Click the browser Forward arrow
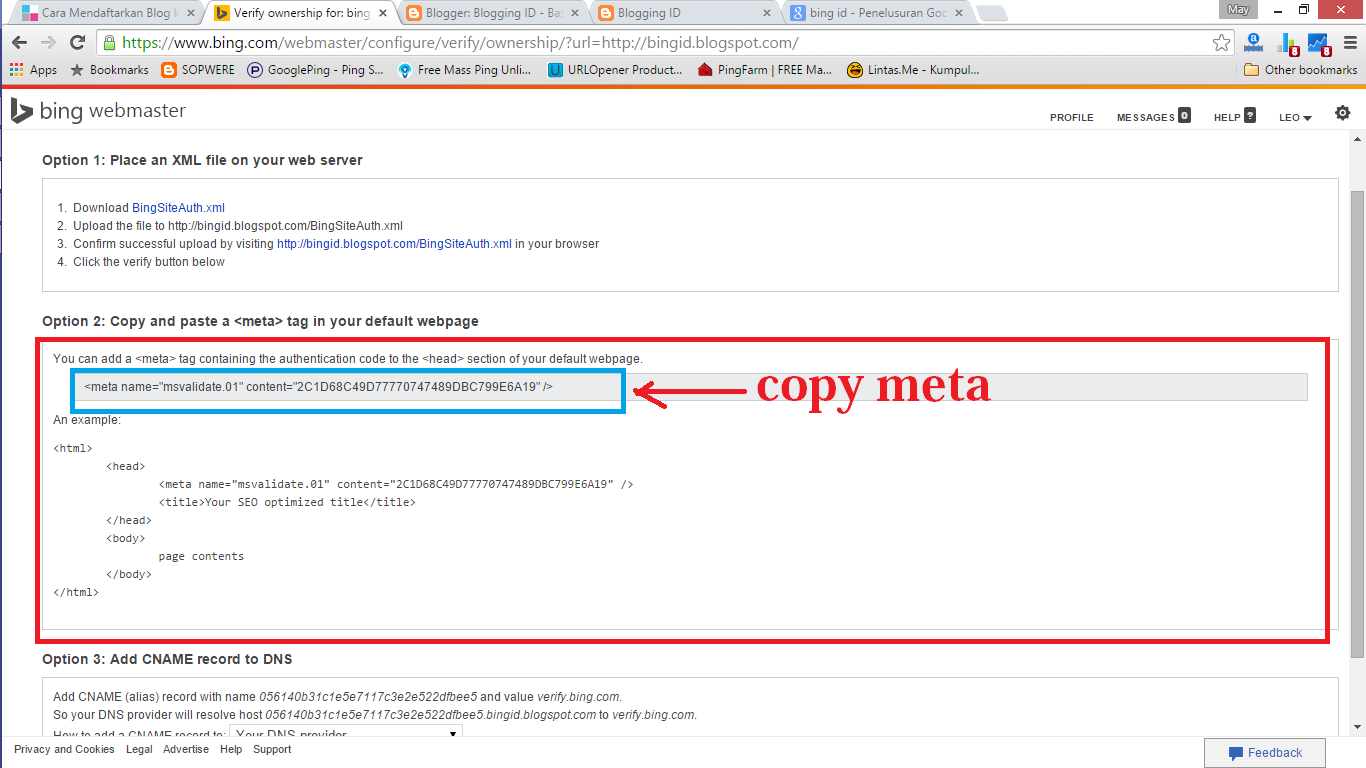1366x768 pixels. click(48, 43)
